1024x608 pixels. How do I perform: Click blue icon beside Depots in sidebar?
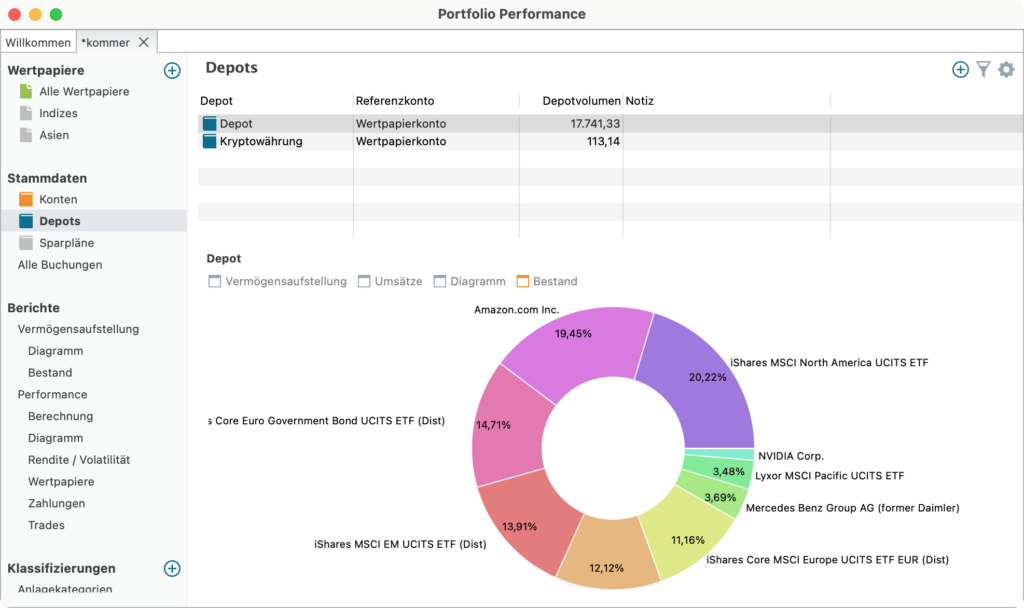coord(26,221)
